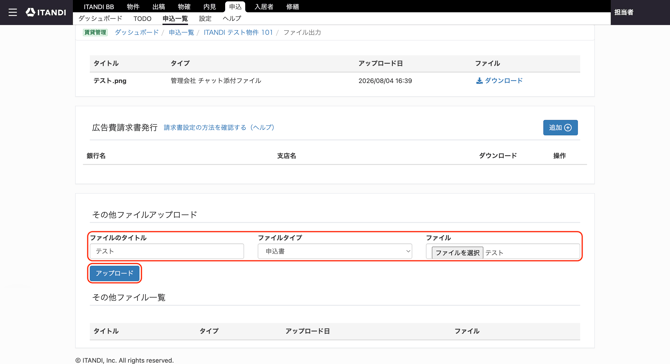The height and width of the screenshot is (364, 670).
Task: Open the 修繕 top menu
Action: [293, 7]
